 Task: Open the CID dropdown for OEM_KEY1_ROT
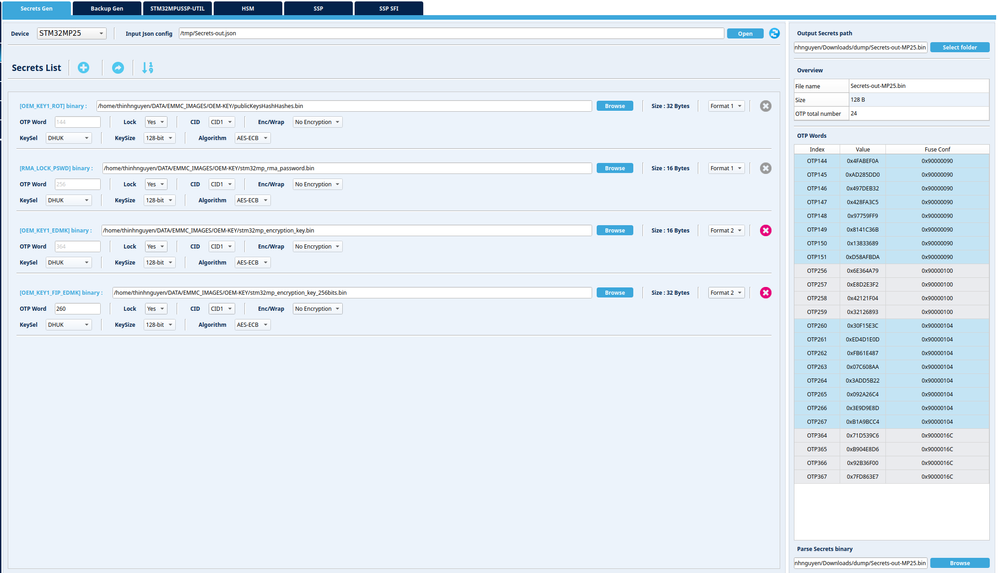221,122
